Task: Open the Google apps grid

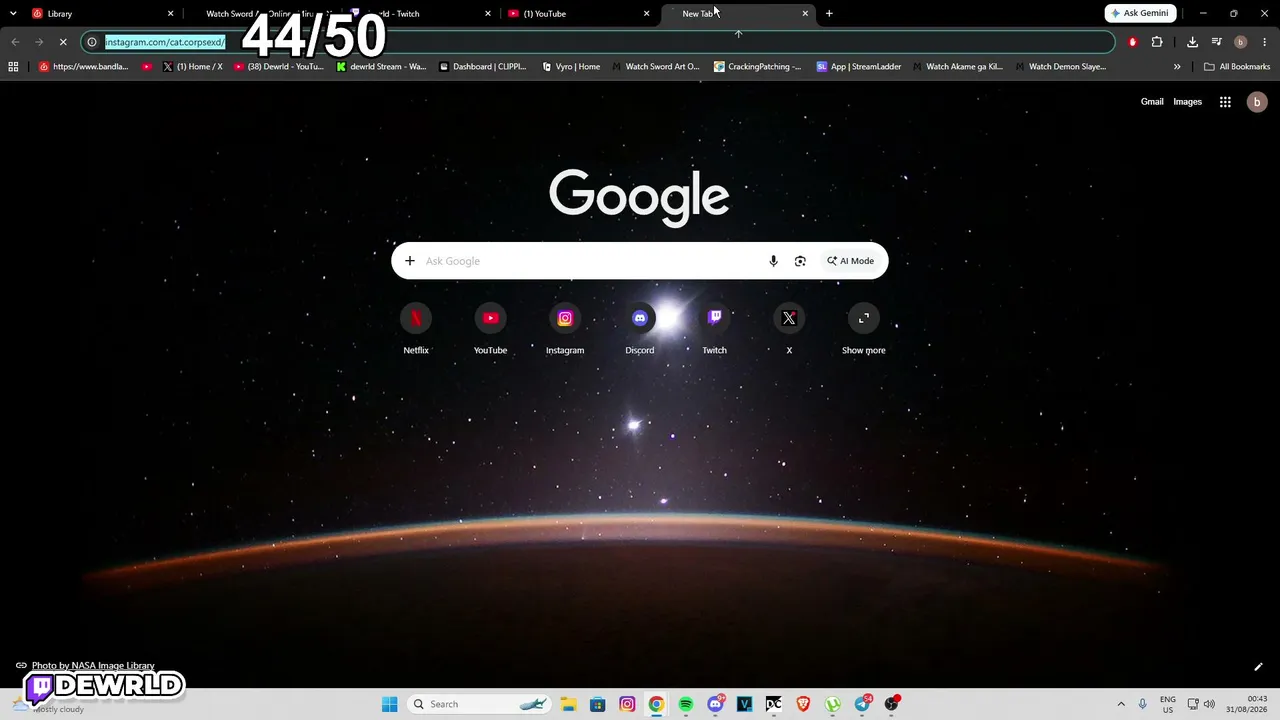Action: coord(1225,102)
